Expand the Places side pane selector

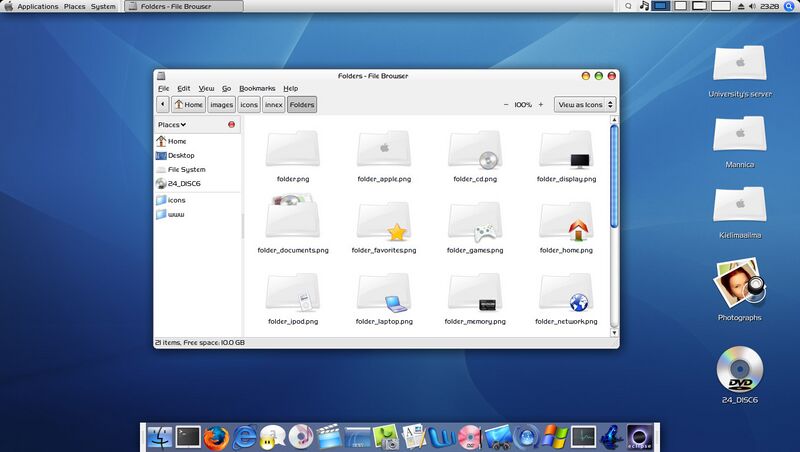pyautogui.click(x=172, y=125)
